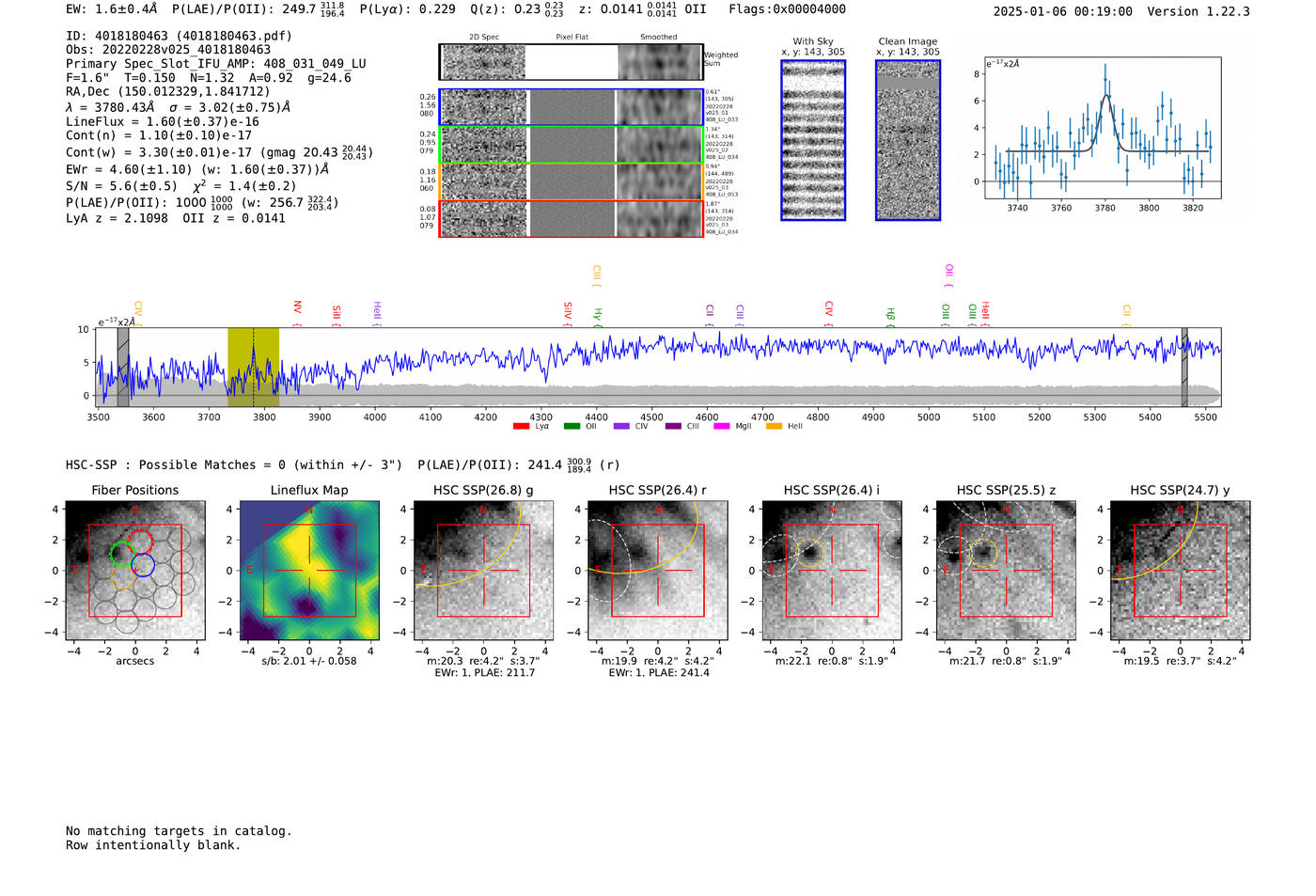Image resolution: width=1316 pixels, height=896 pixels.
Task: Click the 'Flags:0x00004000' header text
Action: pyautogui.click(x=787, y=9)
